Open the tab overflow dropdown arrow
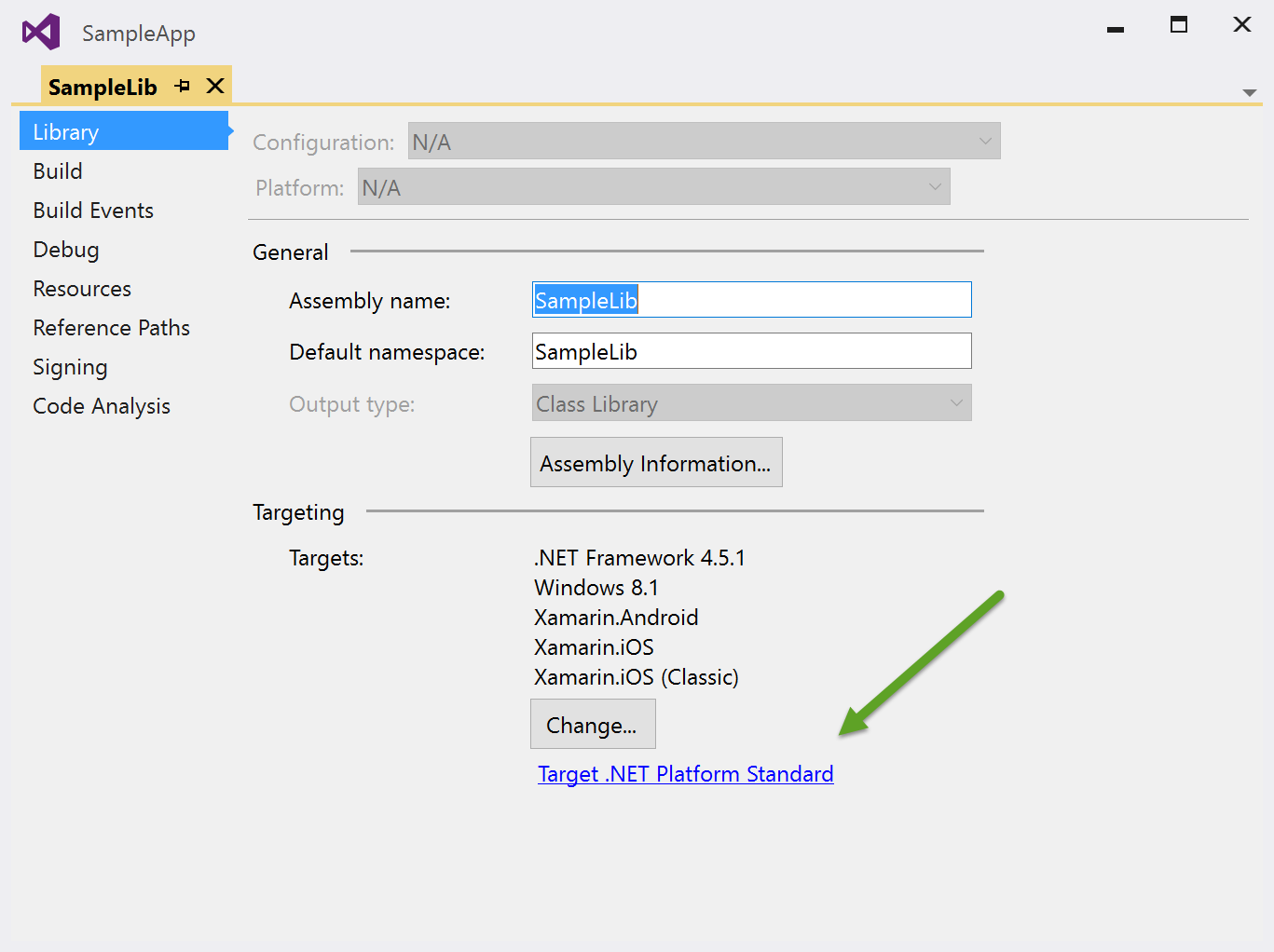Image resolution: width=1274 pixels, height=952 pixels. click(x=1250, y=93)
